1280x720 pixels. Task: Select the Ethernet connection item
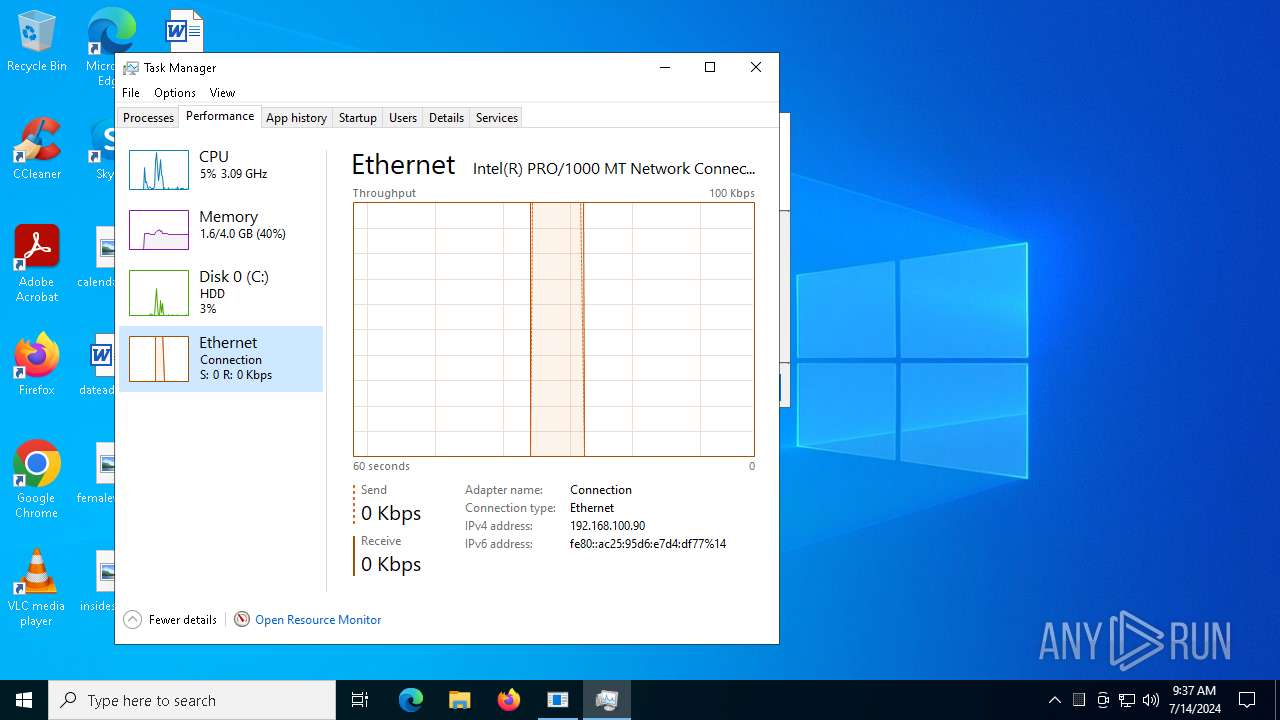pos(221,358)
